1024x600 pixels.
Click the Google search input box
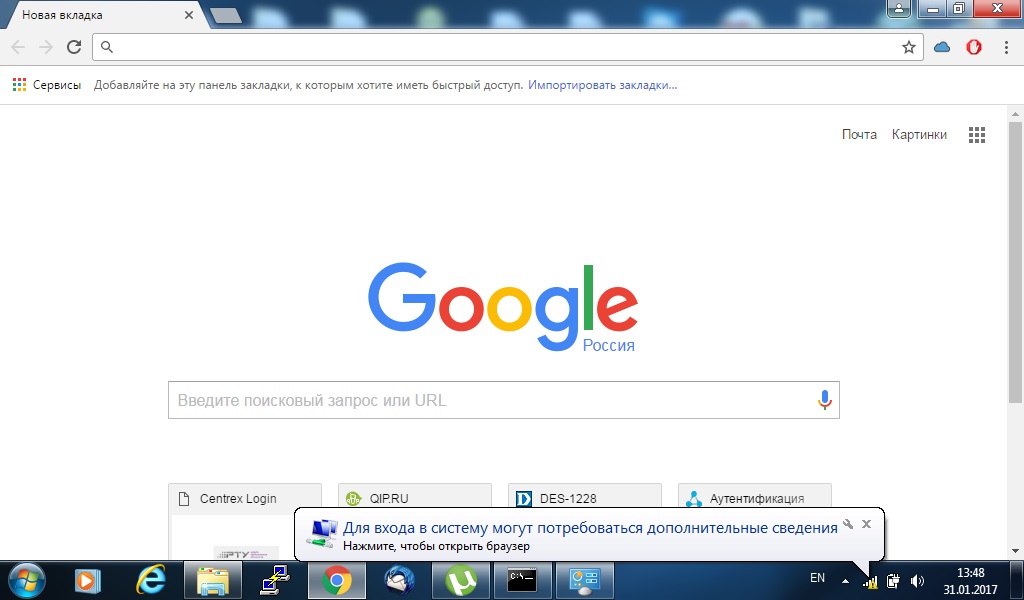pyautogui.click(x=490, y=400)
